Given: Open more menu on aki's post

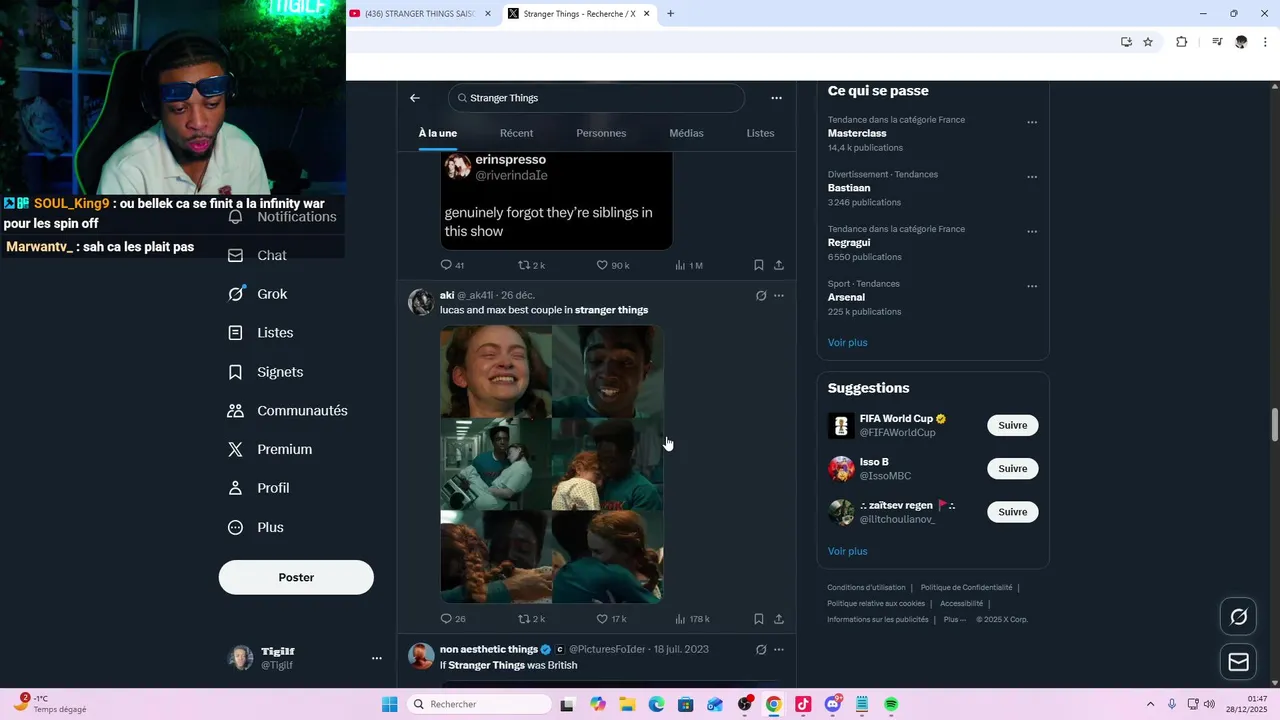Looking at the screenshot, I should pyautogui.click(x=779, y=296).
